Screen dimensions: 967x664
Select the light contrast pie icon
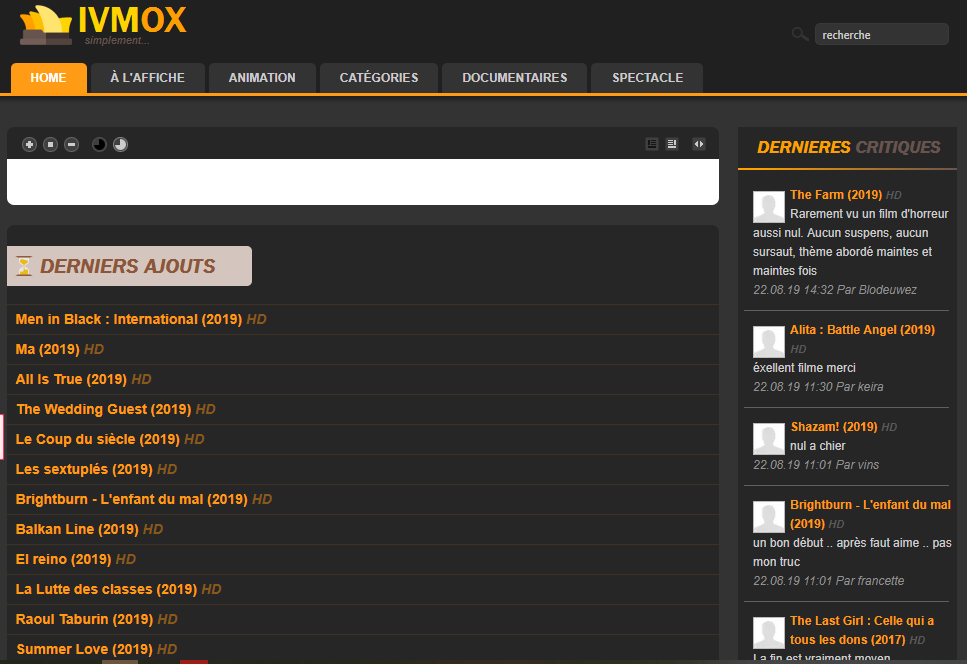point(120,144)
